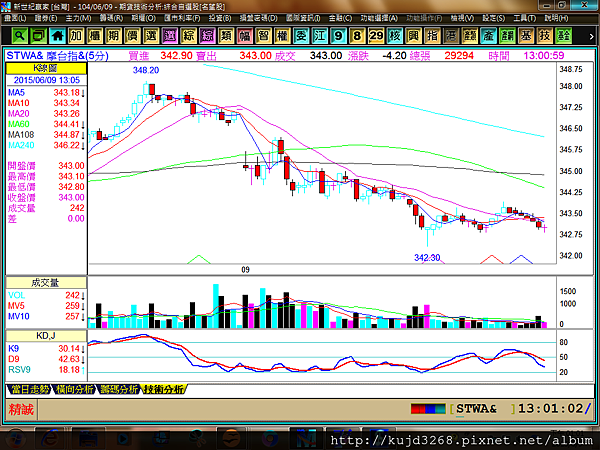600x450 pixels.
Task: Click the MA5 343.18 value row
Action: 46,92
